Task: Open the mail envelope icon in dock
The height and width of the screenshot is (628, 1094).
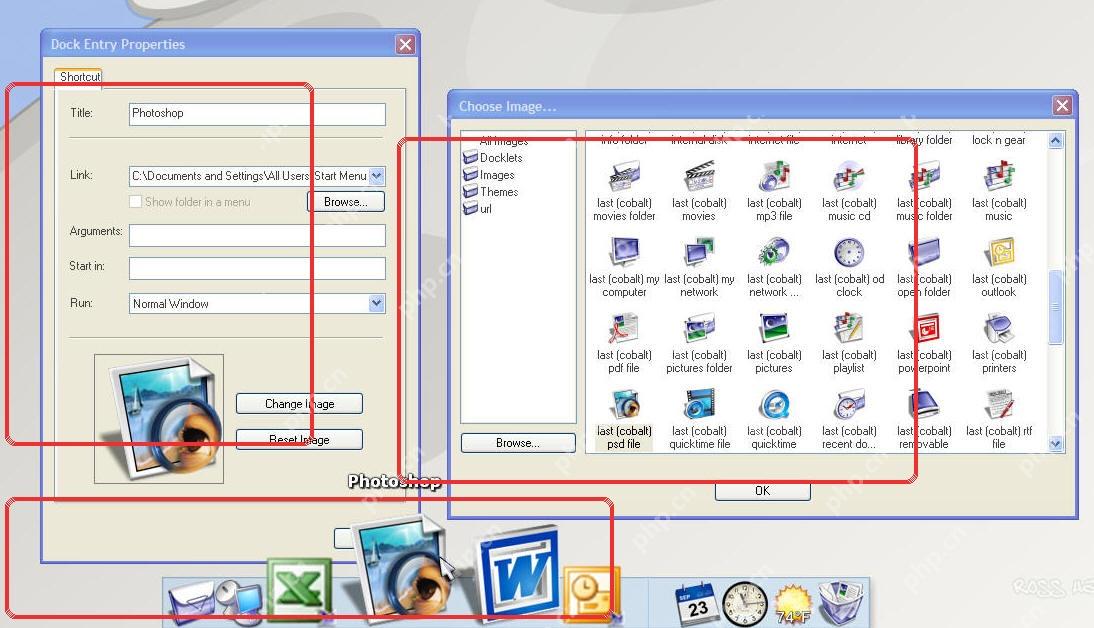Action: click(x=190, y=604)
